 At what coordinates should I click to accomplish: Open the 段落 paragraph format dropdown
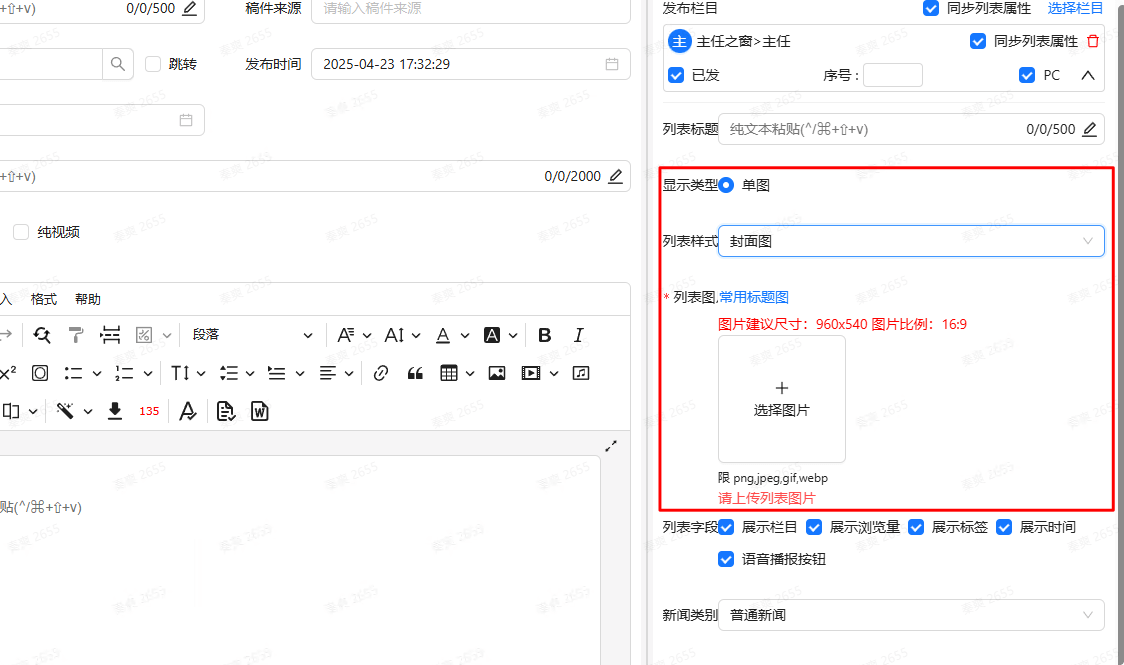click(252, 335)
